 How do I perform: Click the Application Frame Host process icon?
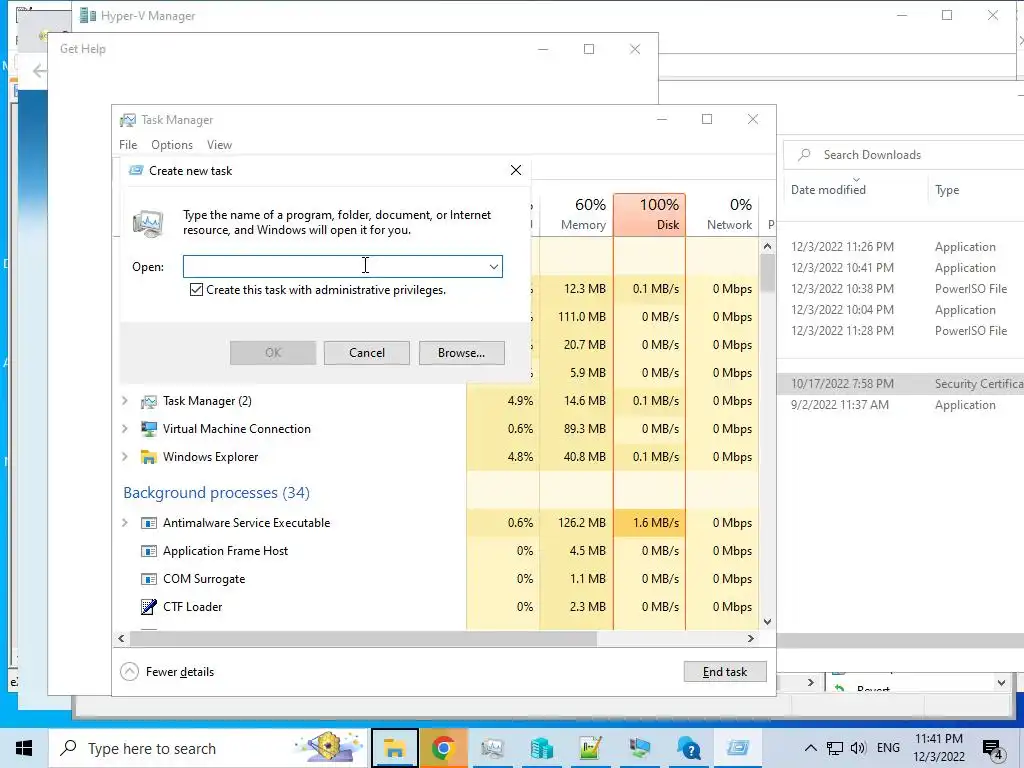coord(149,551)
